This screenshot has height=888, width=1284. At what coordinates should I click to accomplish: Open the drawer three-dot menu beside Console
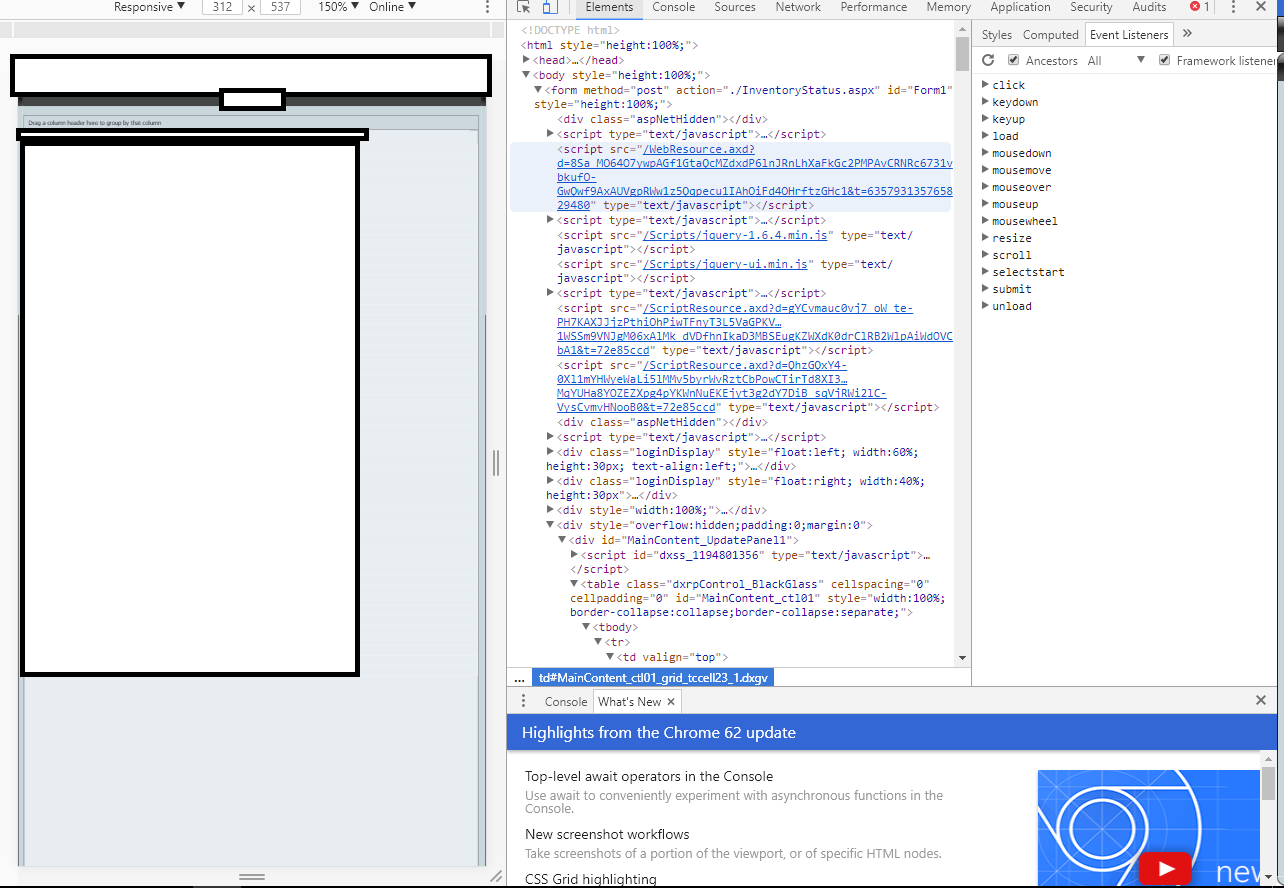(523, 701)
